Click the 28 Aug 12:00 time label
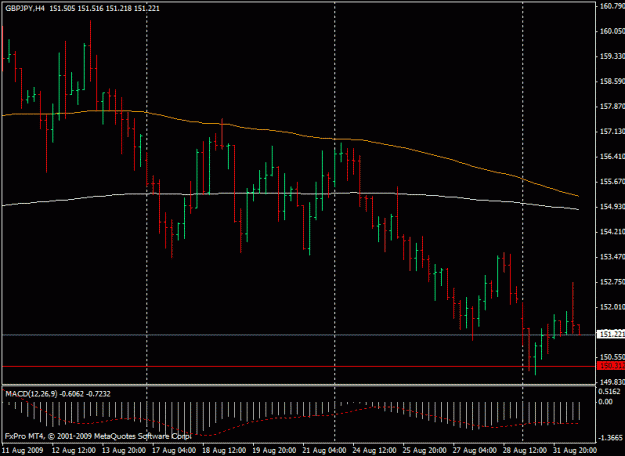625x456 pixels. coord(525,450)
